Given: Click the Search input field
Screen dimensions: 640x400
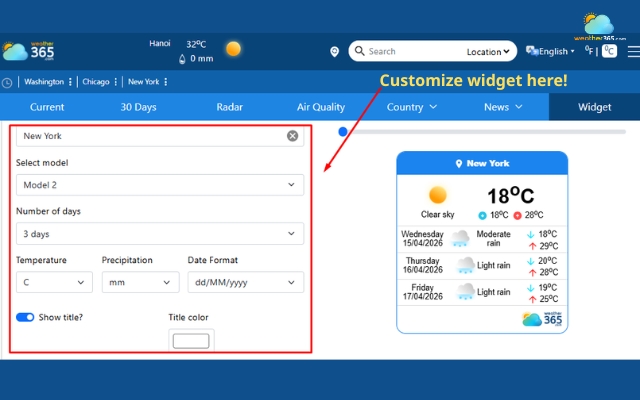Looking at the screenshot, I should [x=412, y=51].
